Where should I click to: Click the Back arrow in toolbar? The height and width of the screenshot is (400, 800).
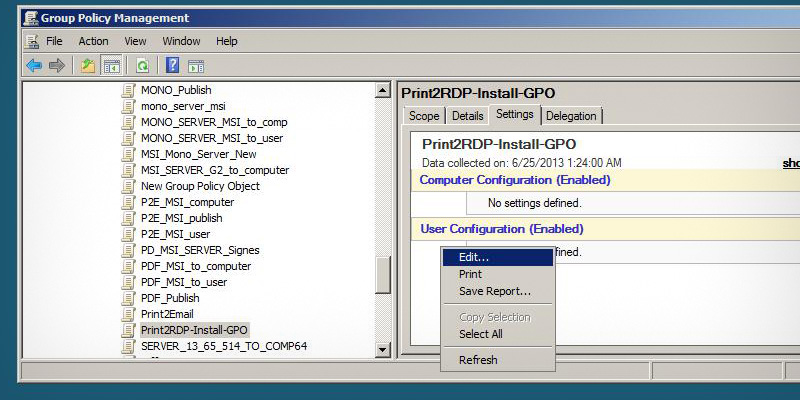[34, 66]
